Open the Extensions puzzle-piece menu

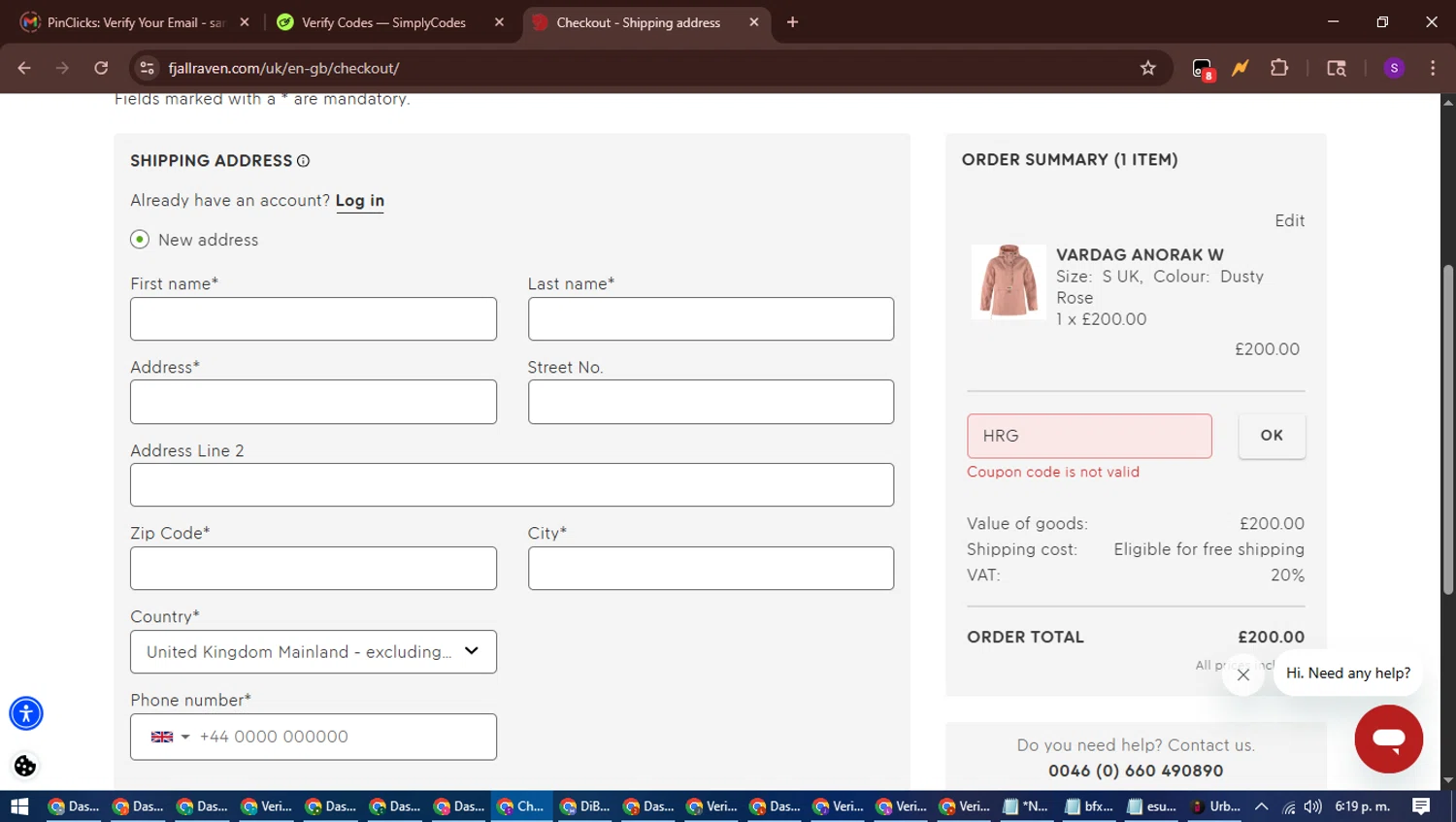point(1279,68)
